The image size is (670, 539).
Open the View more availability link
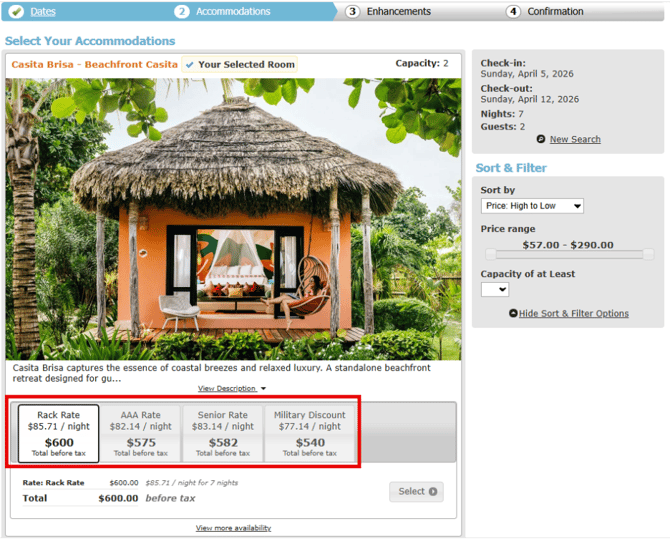[233, 528]
